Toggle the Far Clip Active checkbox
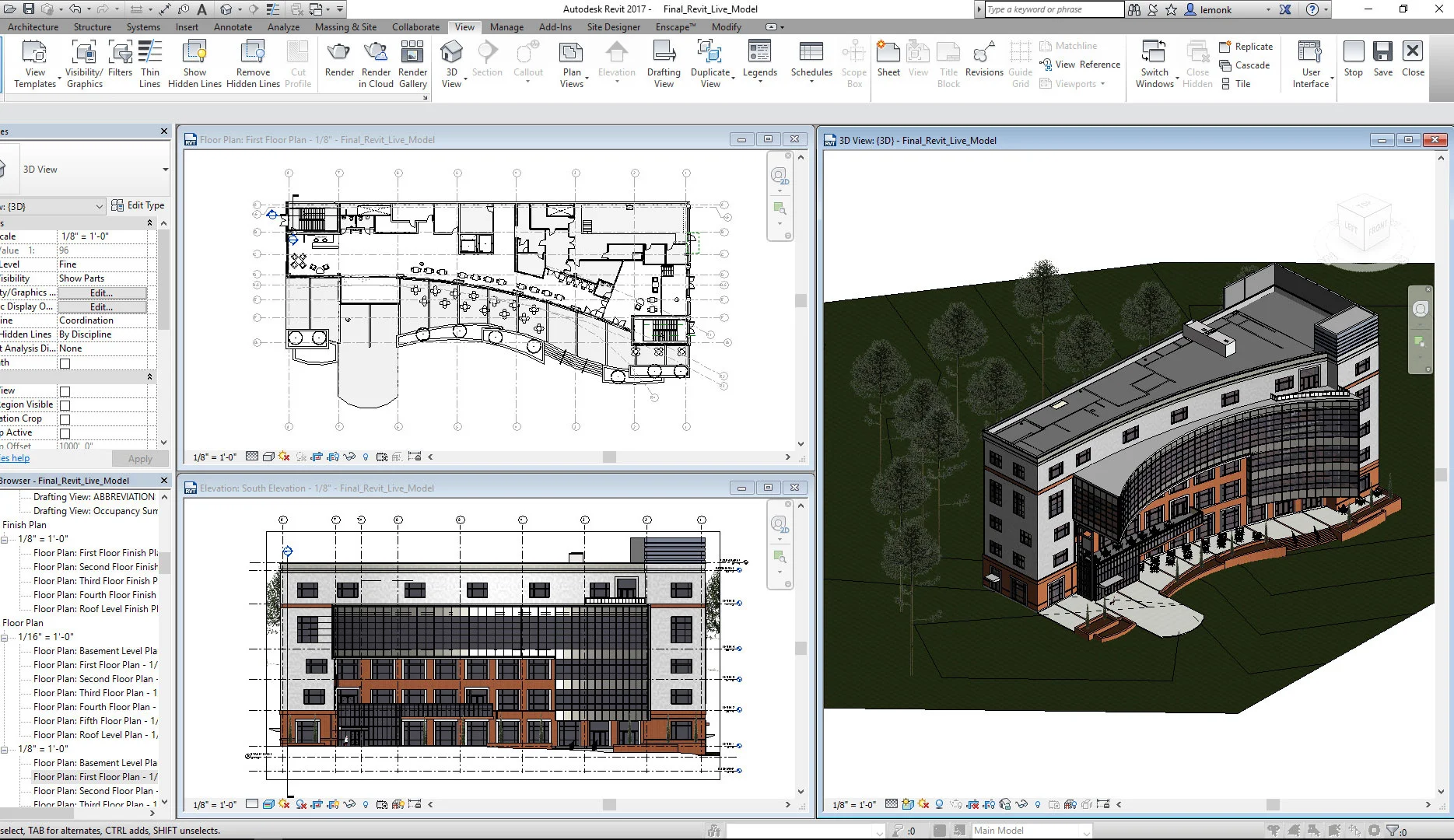 coord(65,433)
